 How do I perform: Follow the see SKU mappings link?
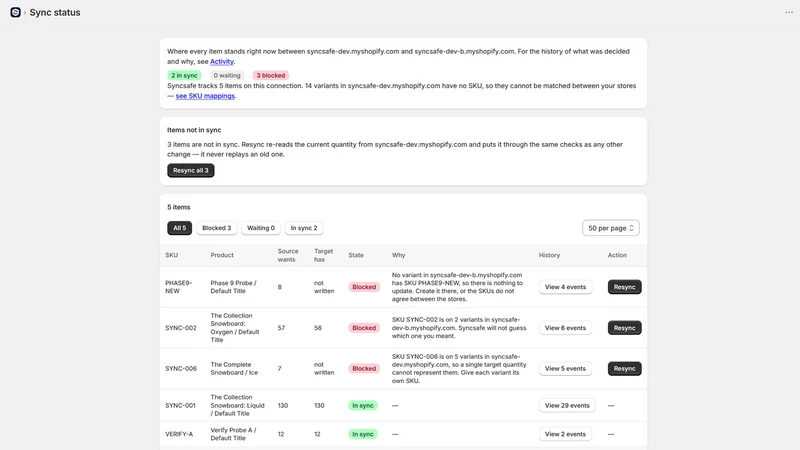pos(205,96)
